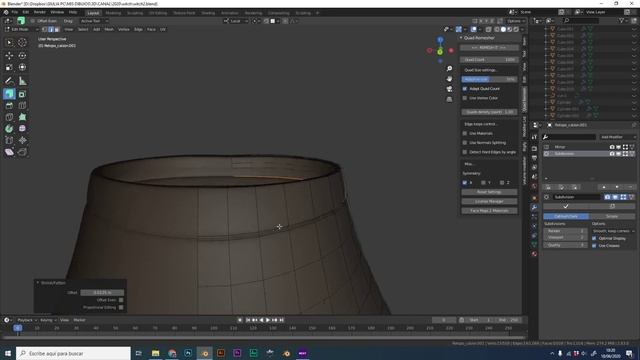Switch to the Layout workspace tab

(x=93, y=13)
